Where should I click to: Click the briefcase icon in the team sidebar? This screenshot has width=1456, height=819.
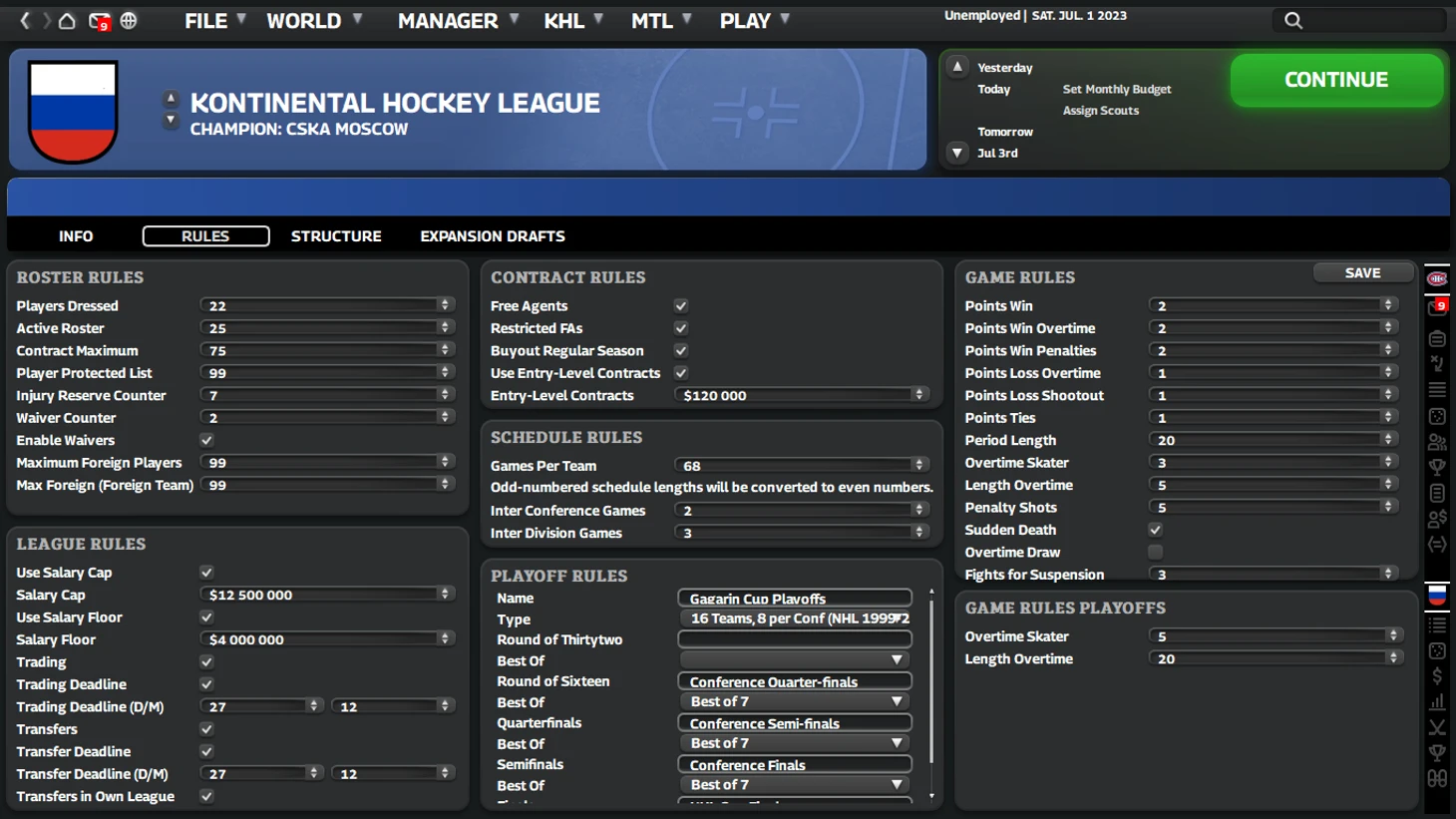[1437, 339]
